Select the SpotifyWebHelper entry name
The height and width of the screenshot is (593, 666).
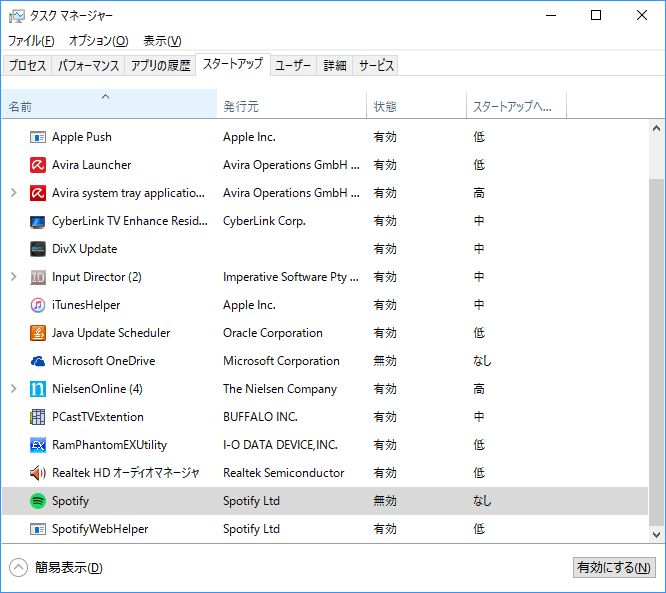100,529
